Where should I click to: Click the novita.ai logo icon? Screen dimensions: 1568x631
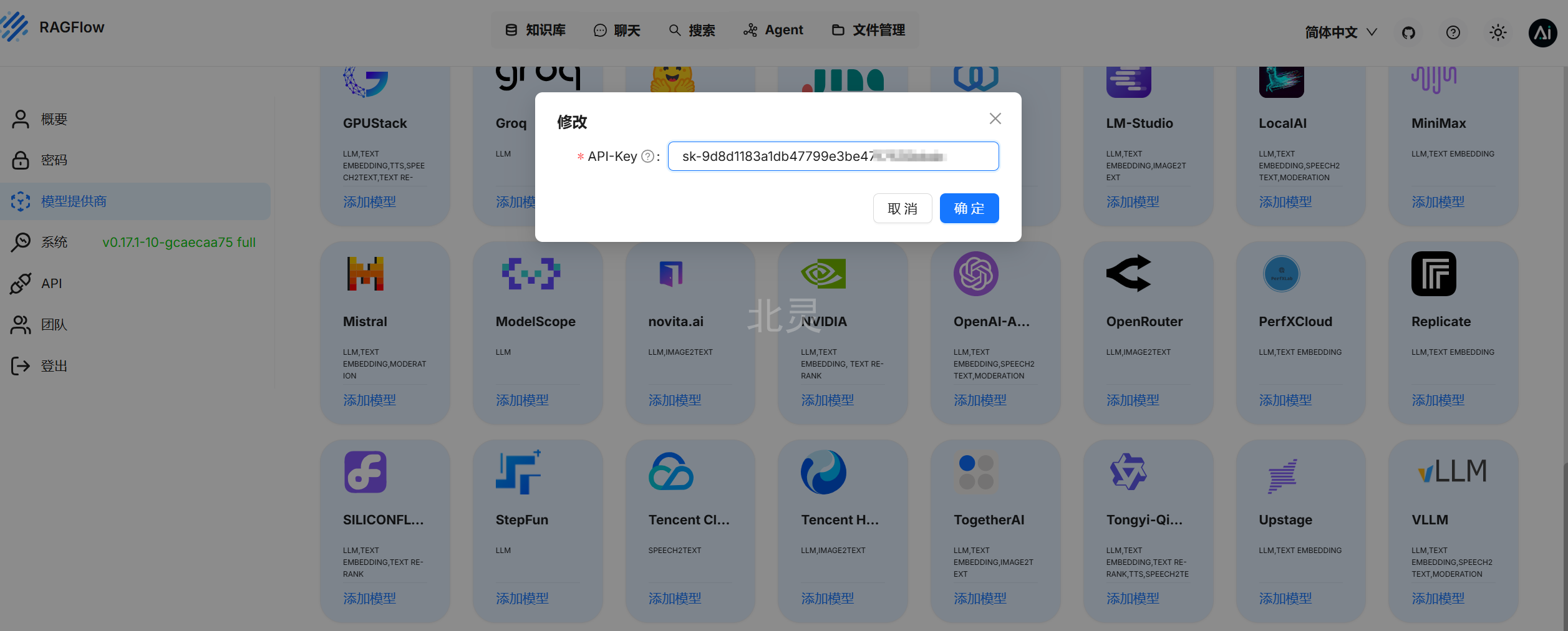pos(671,274)
